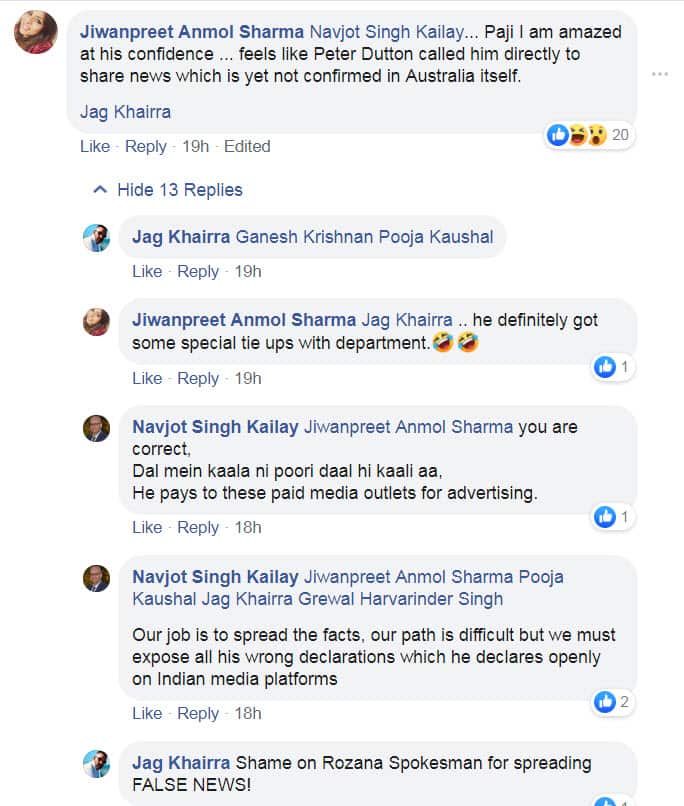Click Navjot Singh Kailay's profile avatar
This screenshot has width=684, height=806.
[x=97, y=426]
